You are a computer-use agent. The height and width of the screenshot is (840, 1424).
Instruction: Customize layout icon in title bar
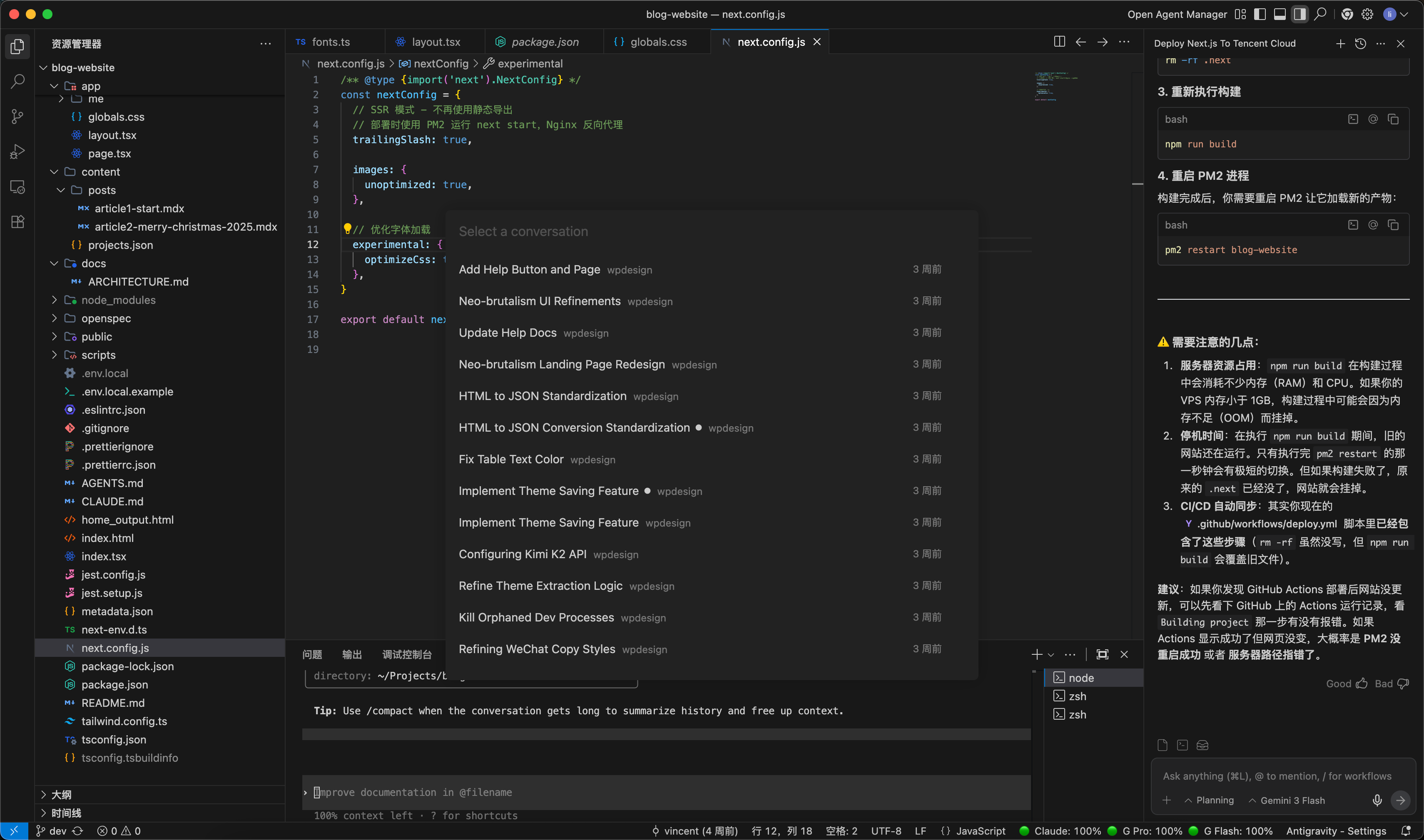pos(1240,14)
